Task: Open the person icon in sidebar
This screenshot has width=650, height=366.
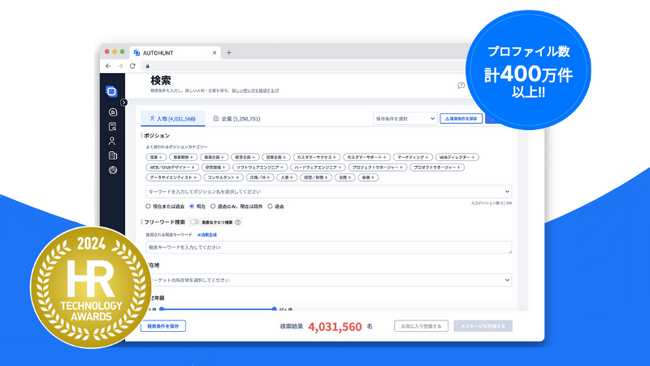Action: tap(112, 141)
